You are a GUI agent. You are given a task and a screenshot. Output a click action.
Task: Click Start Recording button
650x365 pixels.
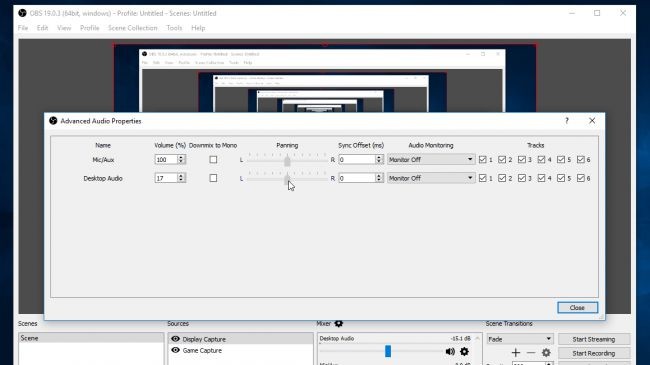(x=594, y=353)
